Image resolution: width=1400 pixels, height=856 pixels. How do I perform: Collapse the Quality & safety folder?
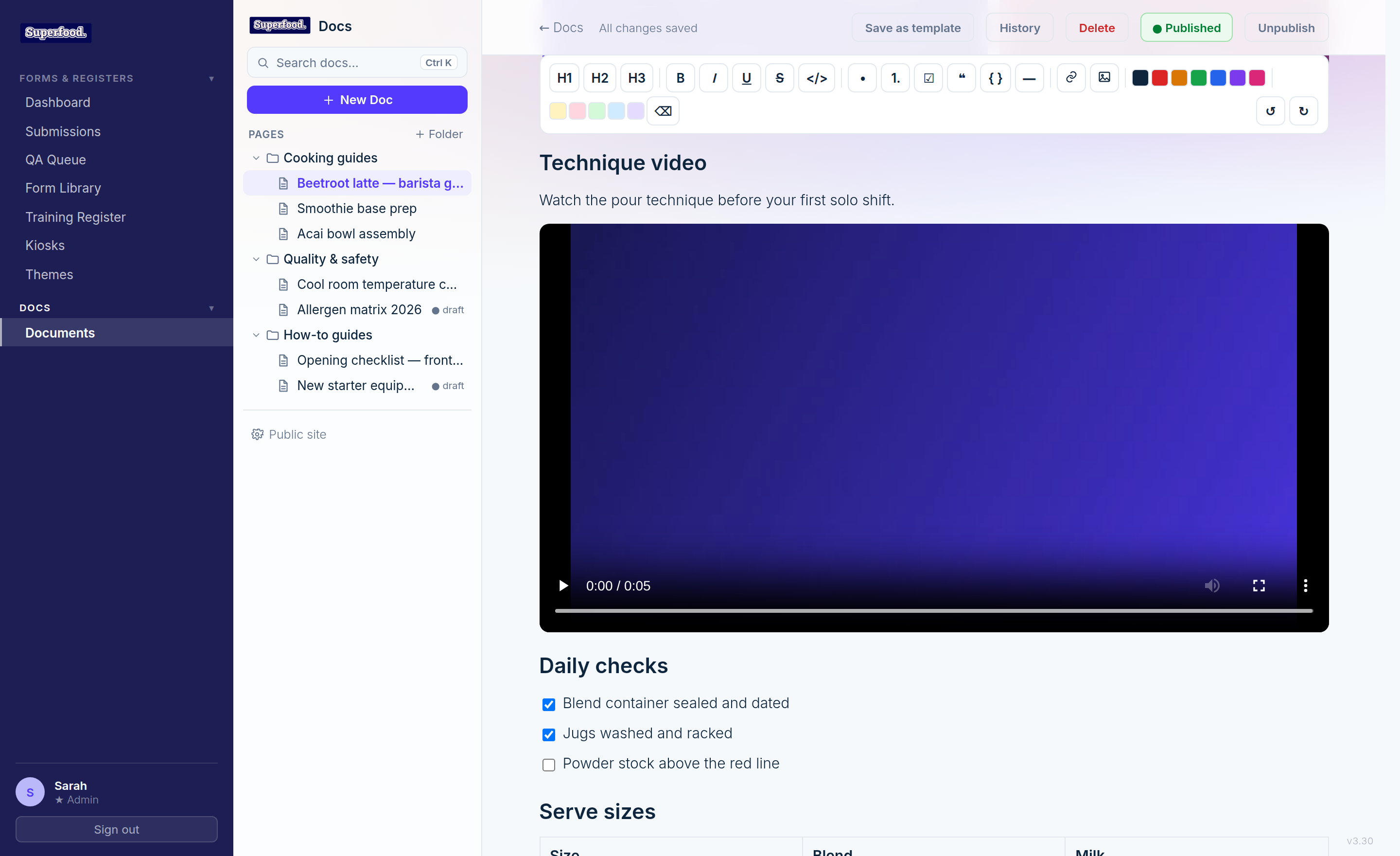(x=256, y=259)
